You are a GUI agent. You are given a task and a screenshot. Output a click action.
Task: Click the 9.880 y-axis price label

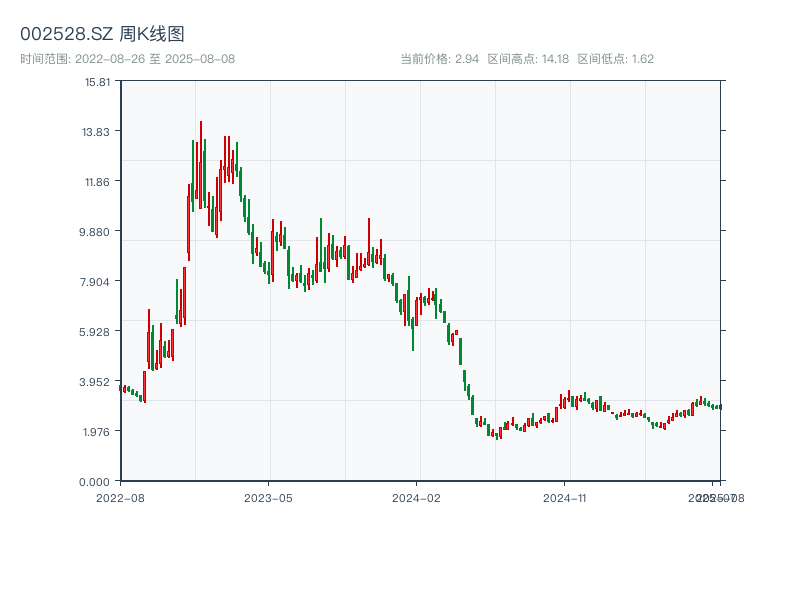pos(97,232)
